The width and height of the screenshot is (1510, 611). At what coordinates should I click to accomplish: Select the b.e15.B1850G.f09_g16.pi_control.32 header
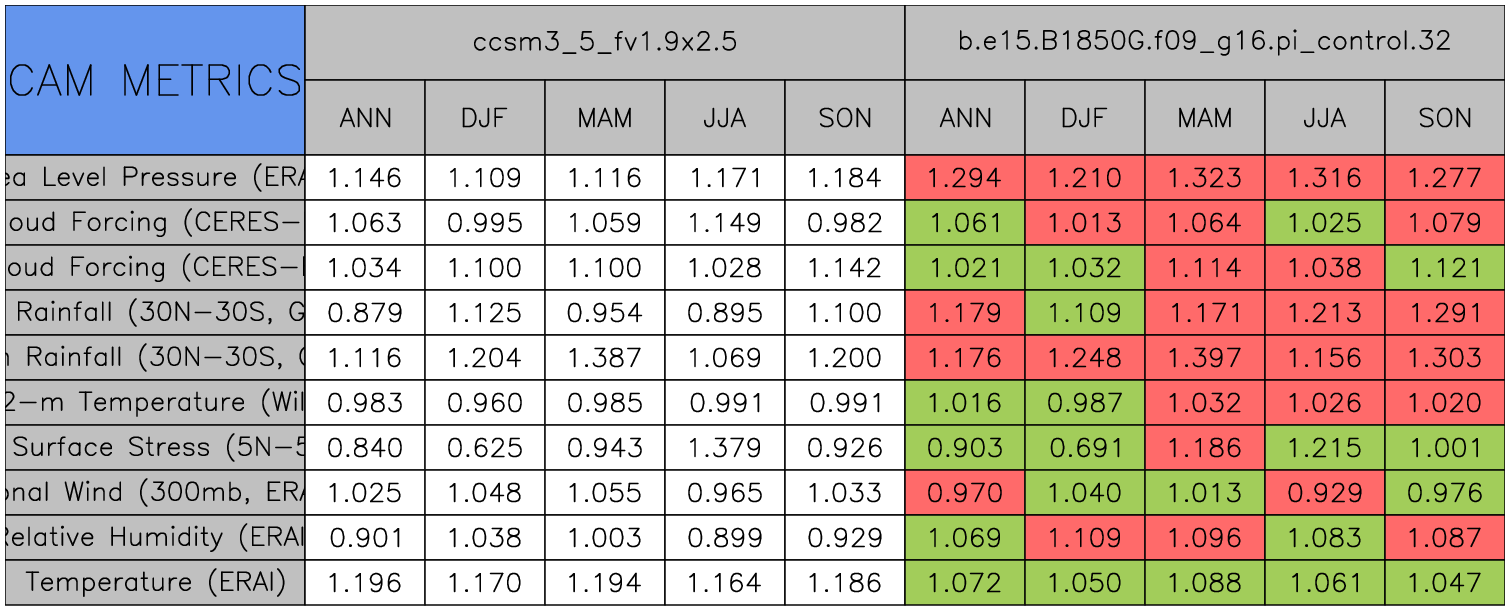pos(1204,42)
